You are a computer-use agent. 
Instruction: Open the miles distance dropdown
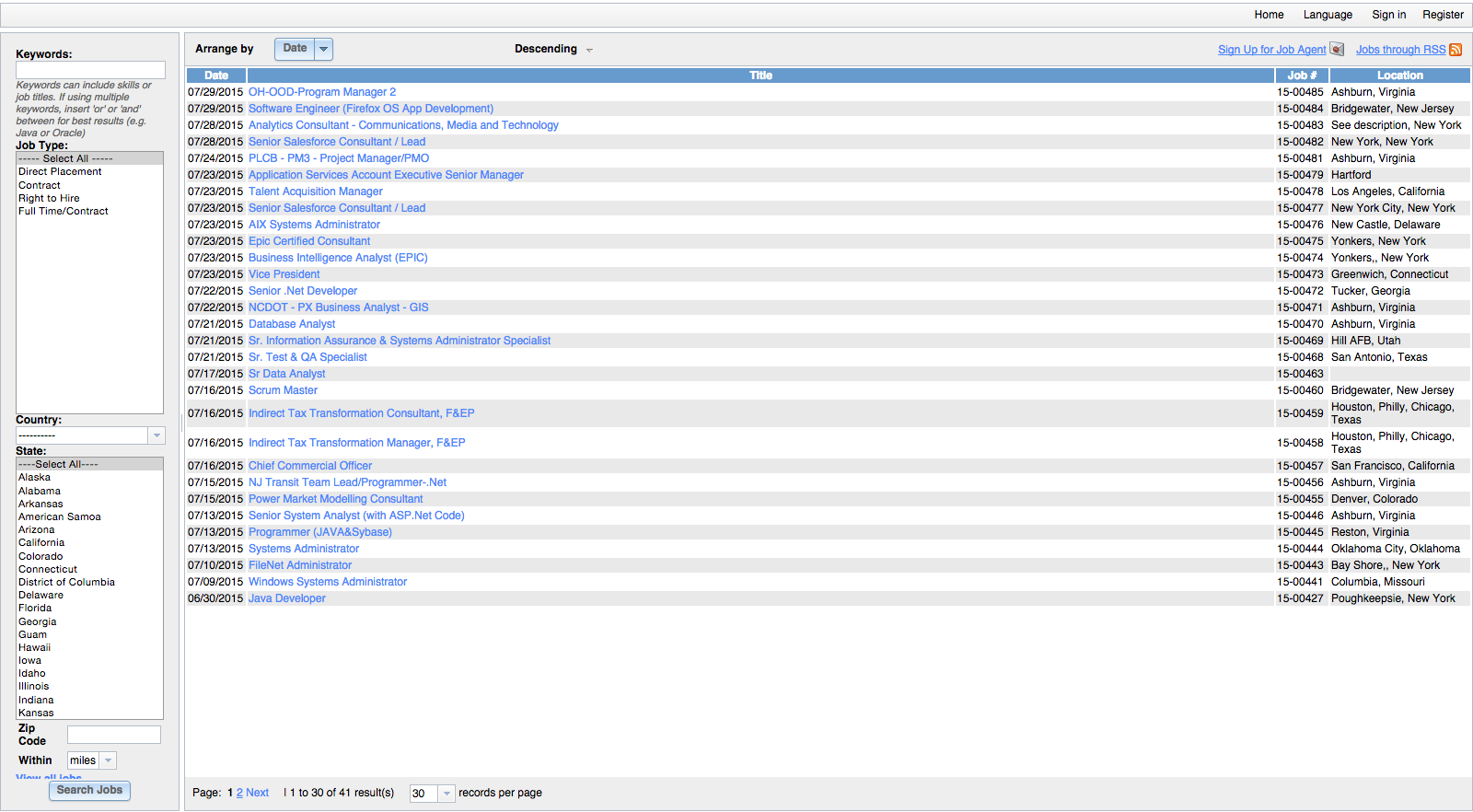click(108, 760)
